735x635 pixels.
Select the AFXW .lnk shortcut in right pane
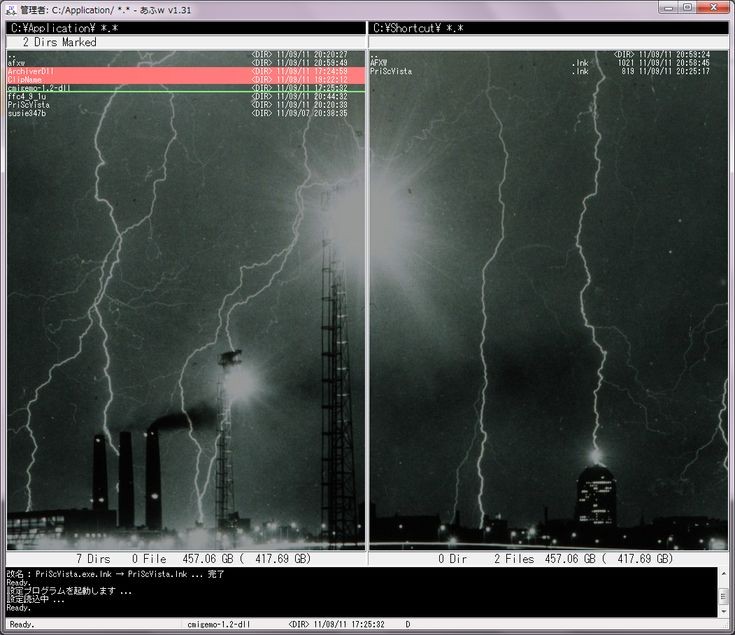[548, 63]
